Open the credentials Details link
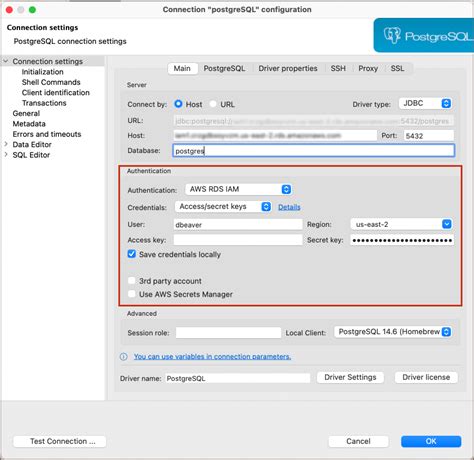Viewport: 474px width, 460px height. pos(289,207)
